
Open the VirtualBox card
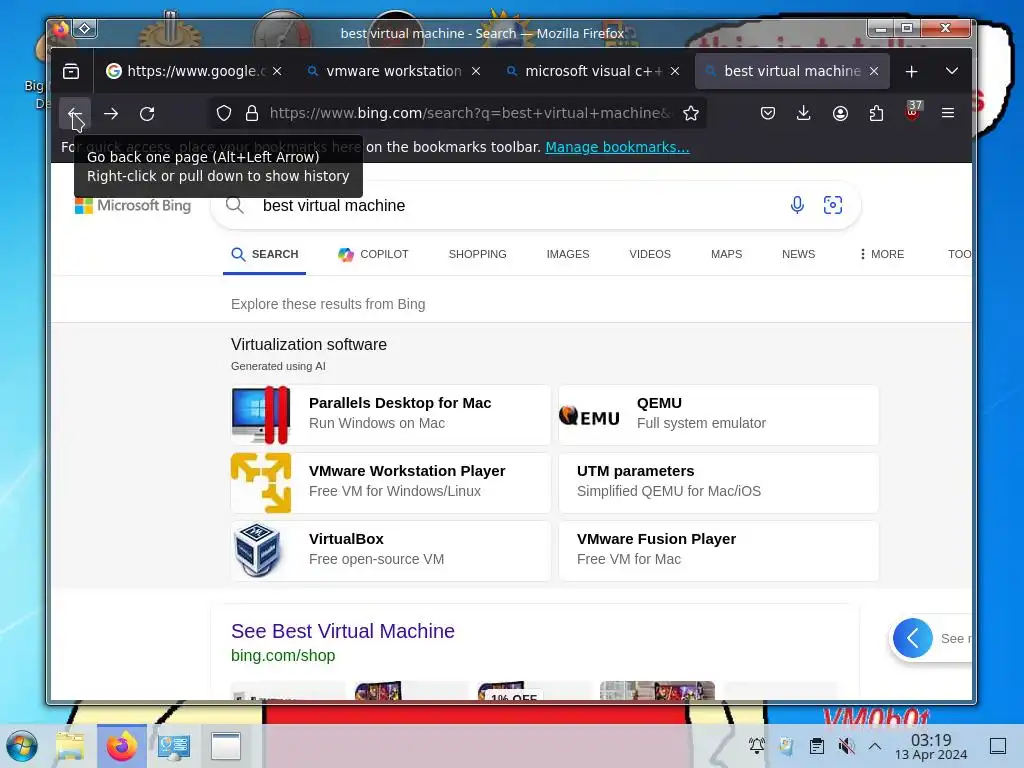391,551
